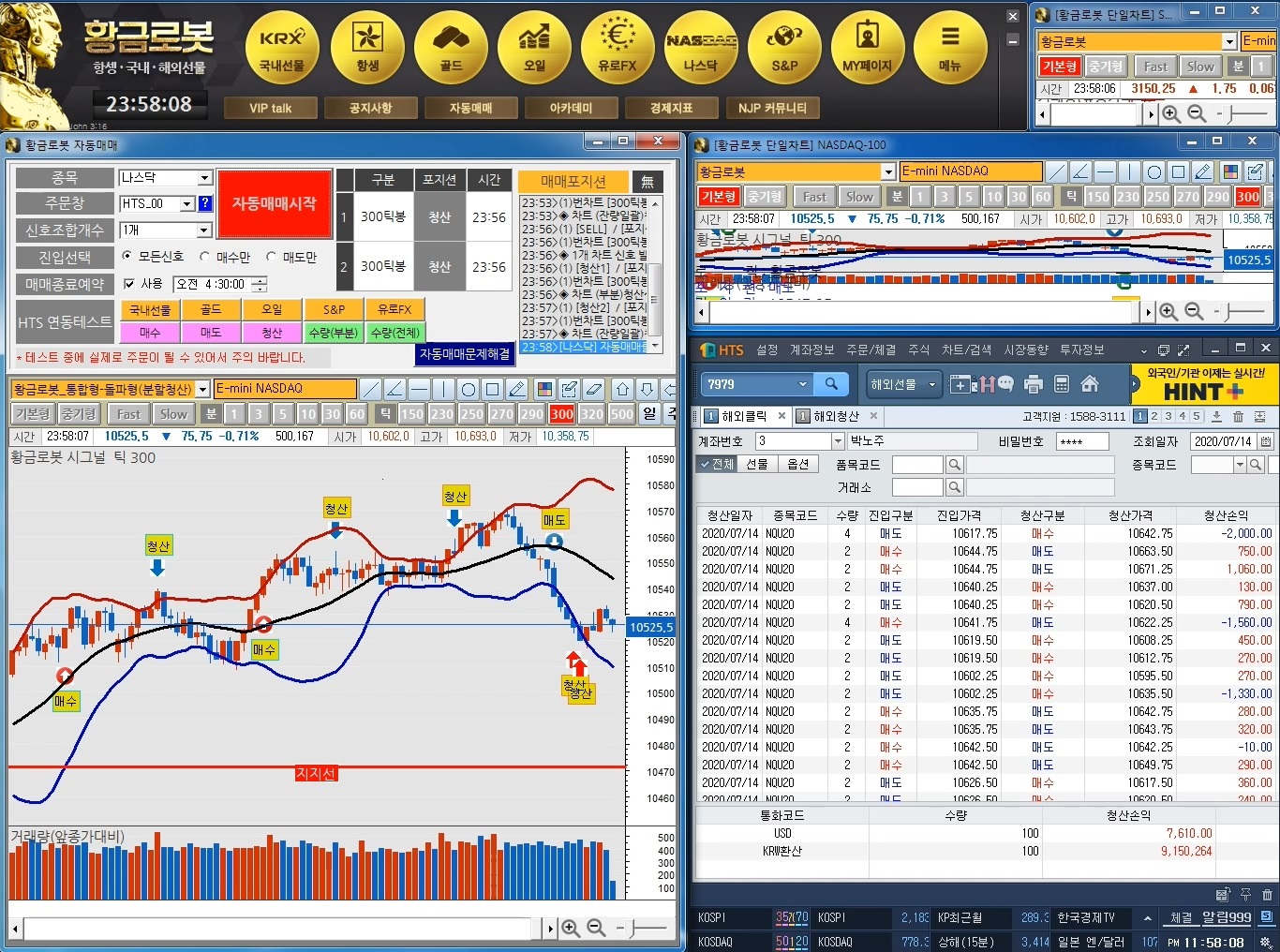Open the 차트/검색 menu in HTS
The image size is (1280, 952).
967,350
